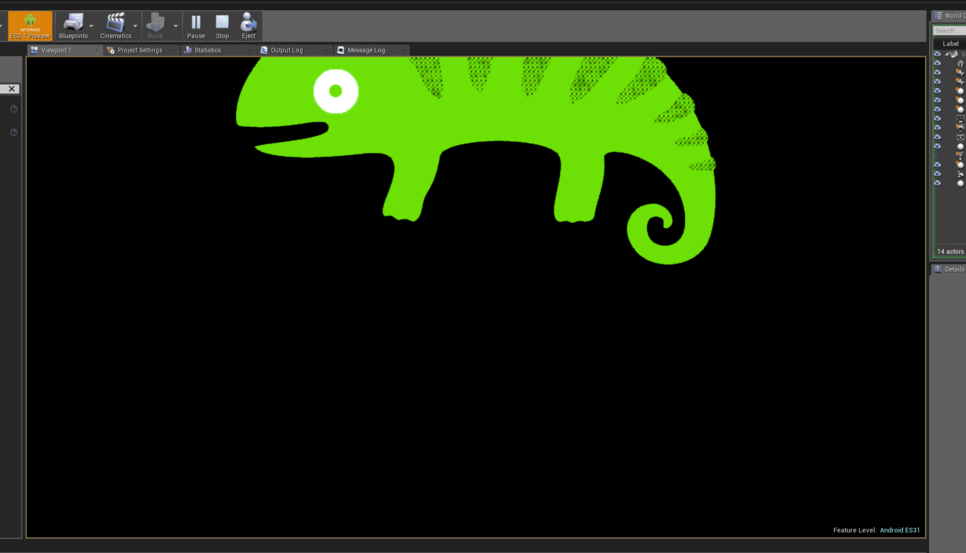Close the left side panel with X

tap(11, 89)
